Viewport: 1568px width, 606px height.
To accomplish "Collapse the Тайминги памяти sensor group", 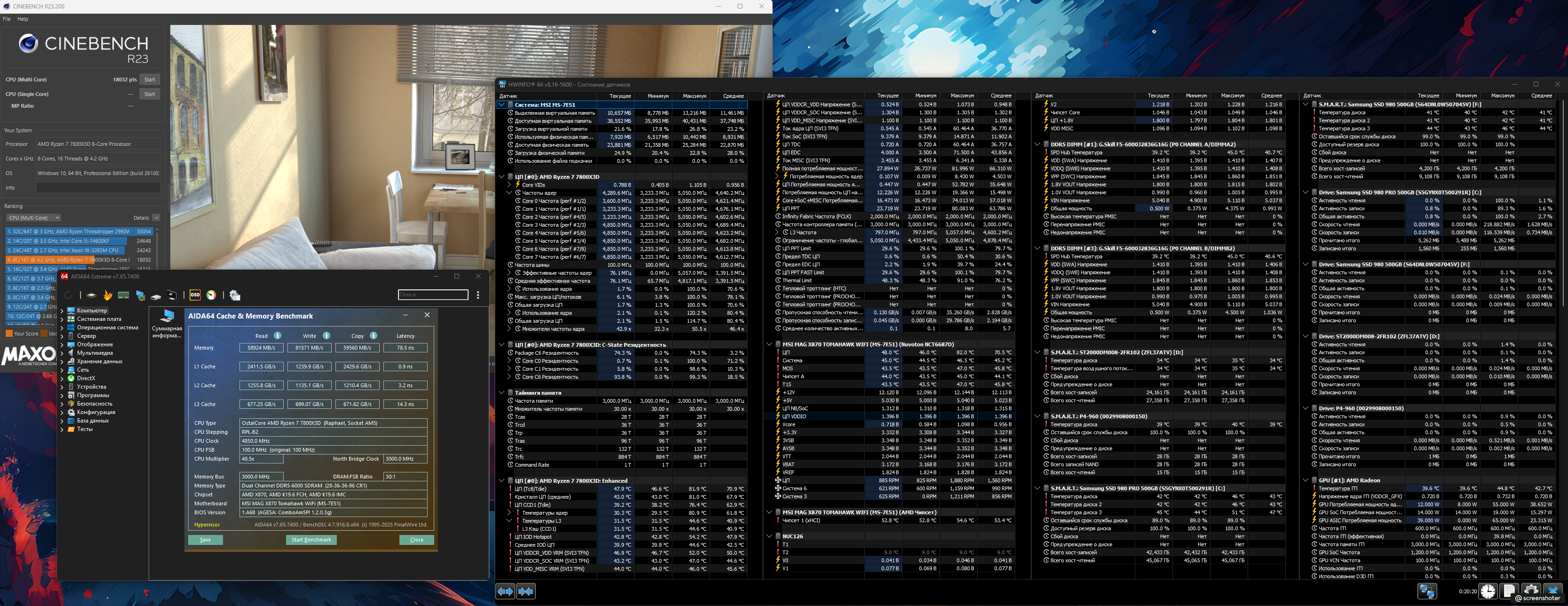I will (x=501, y=393).
